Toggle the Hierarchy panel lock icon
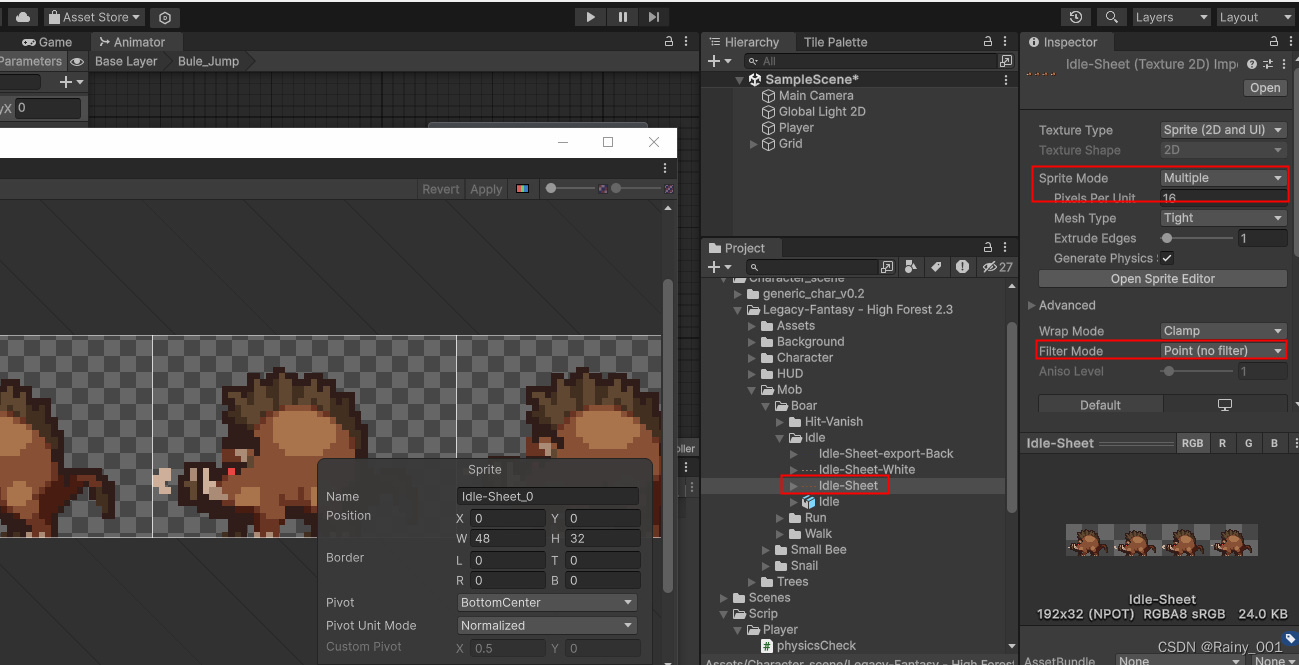The height and width of the screenshot is (665, 1299). pyautogui.click(x=988, y=42)
